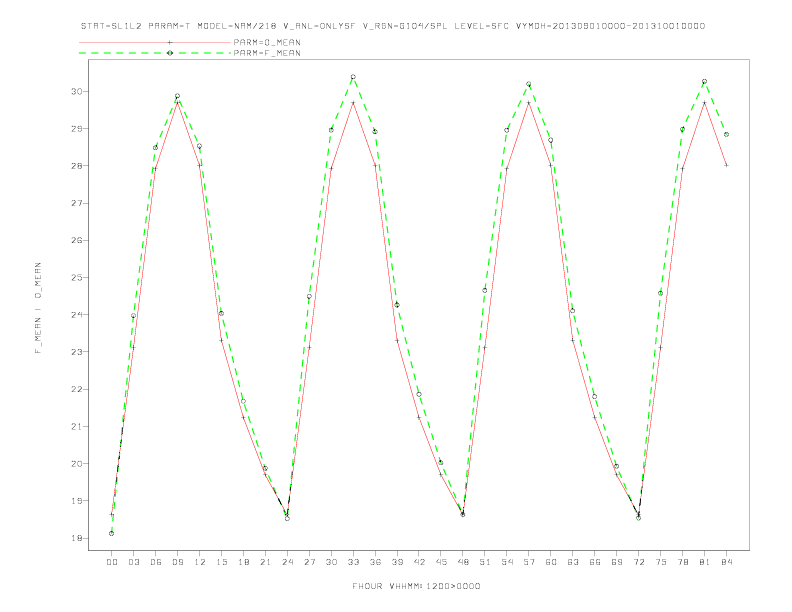Click x-axis tick label 69
The width and height of the screenshot is (792, 612).
click(617, 562)
